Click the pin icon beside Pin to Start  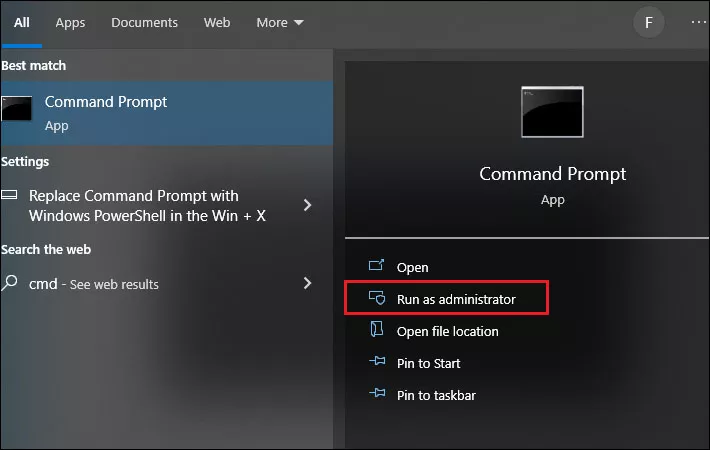tap(377, 361)
